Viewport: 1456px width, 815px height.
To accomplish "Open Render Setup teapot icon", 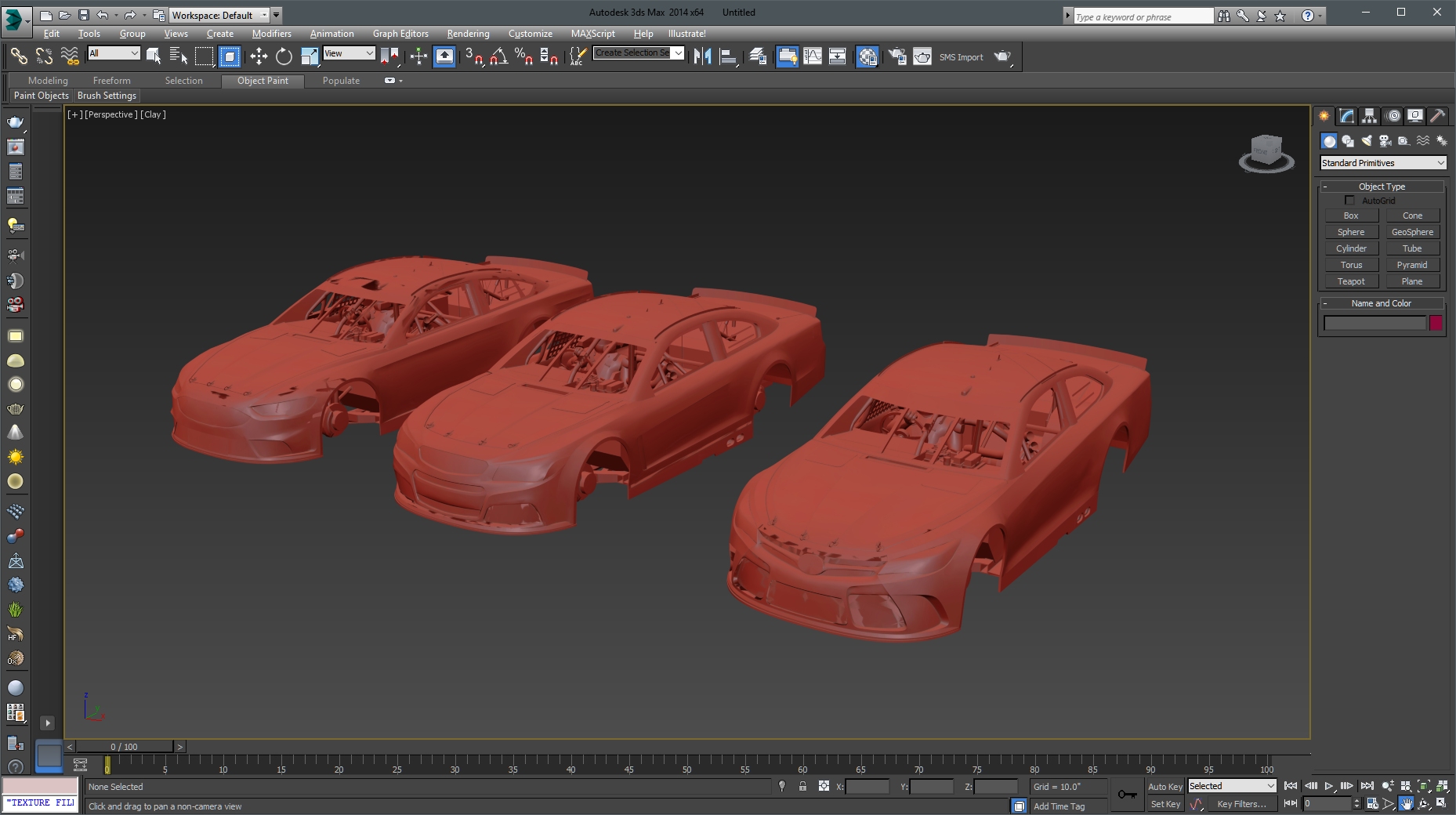I will (x=897, y=56).
